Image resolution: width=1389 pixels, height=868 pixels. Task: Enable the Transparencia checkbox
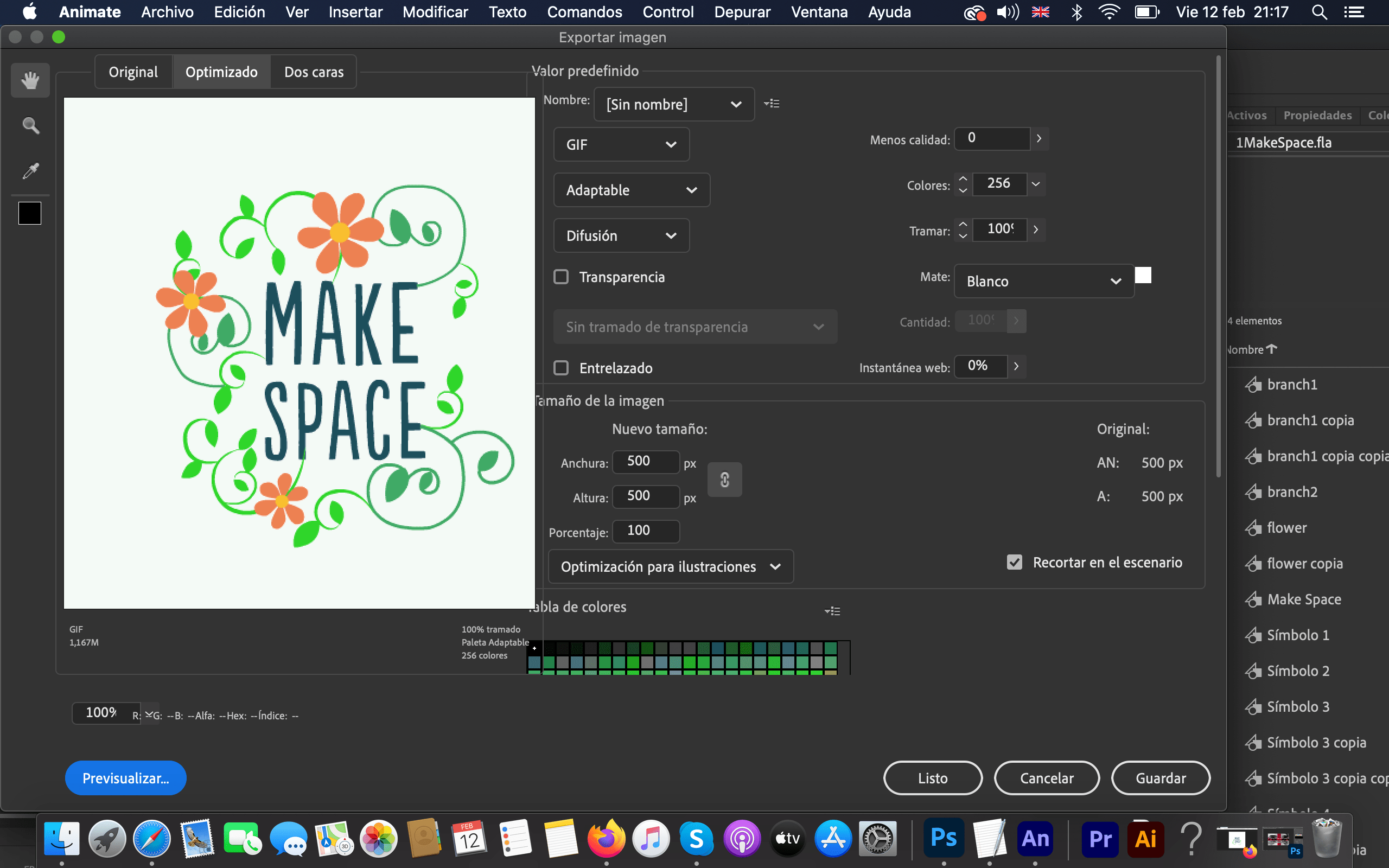coord(561,277)
